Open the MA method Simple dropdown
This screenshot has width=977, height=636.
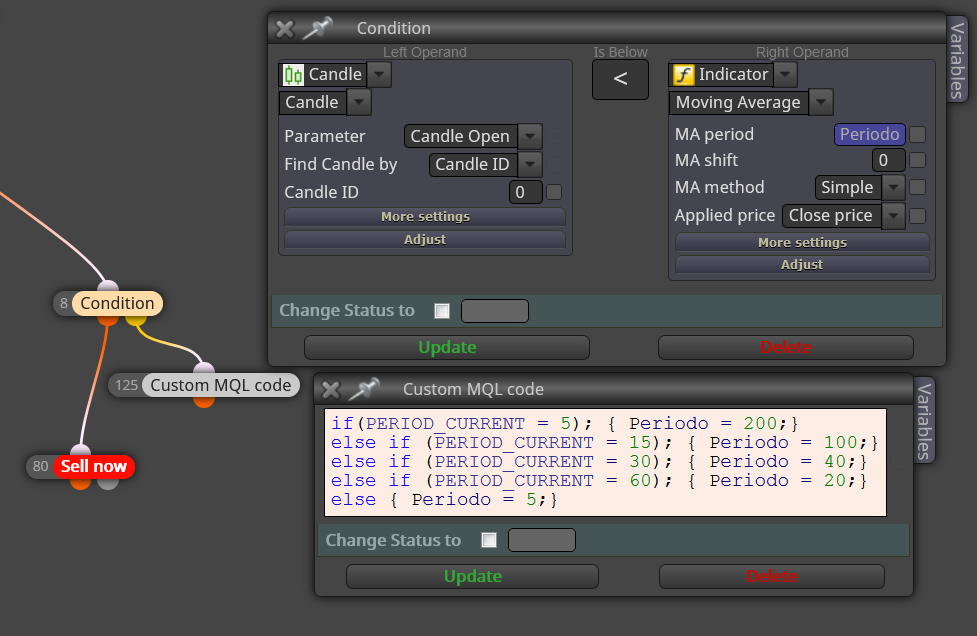tap(894, 187)
